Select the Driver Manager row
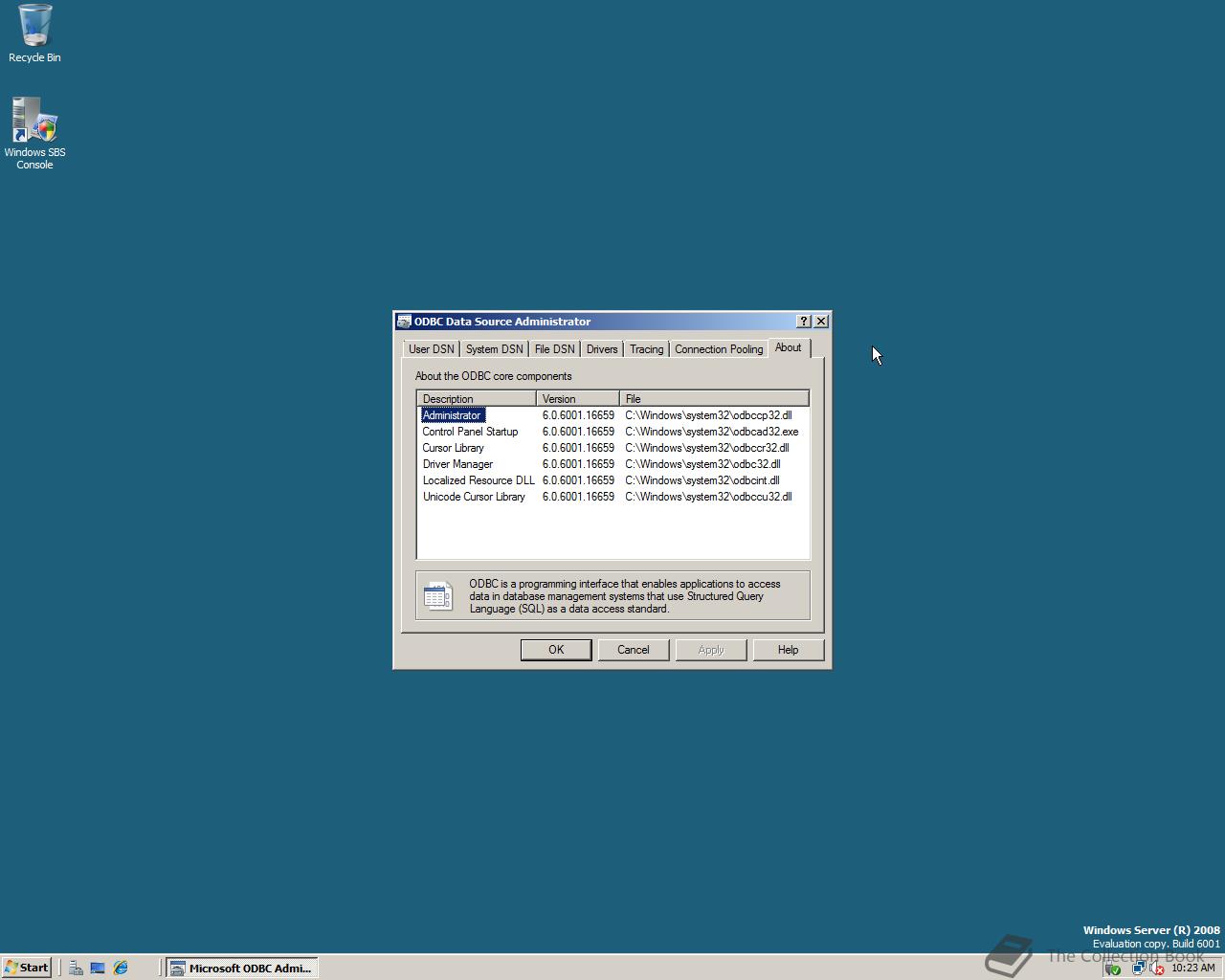 [x=612, y=464]
